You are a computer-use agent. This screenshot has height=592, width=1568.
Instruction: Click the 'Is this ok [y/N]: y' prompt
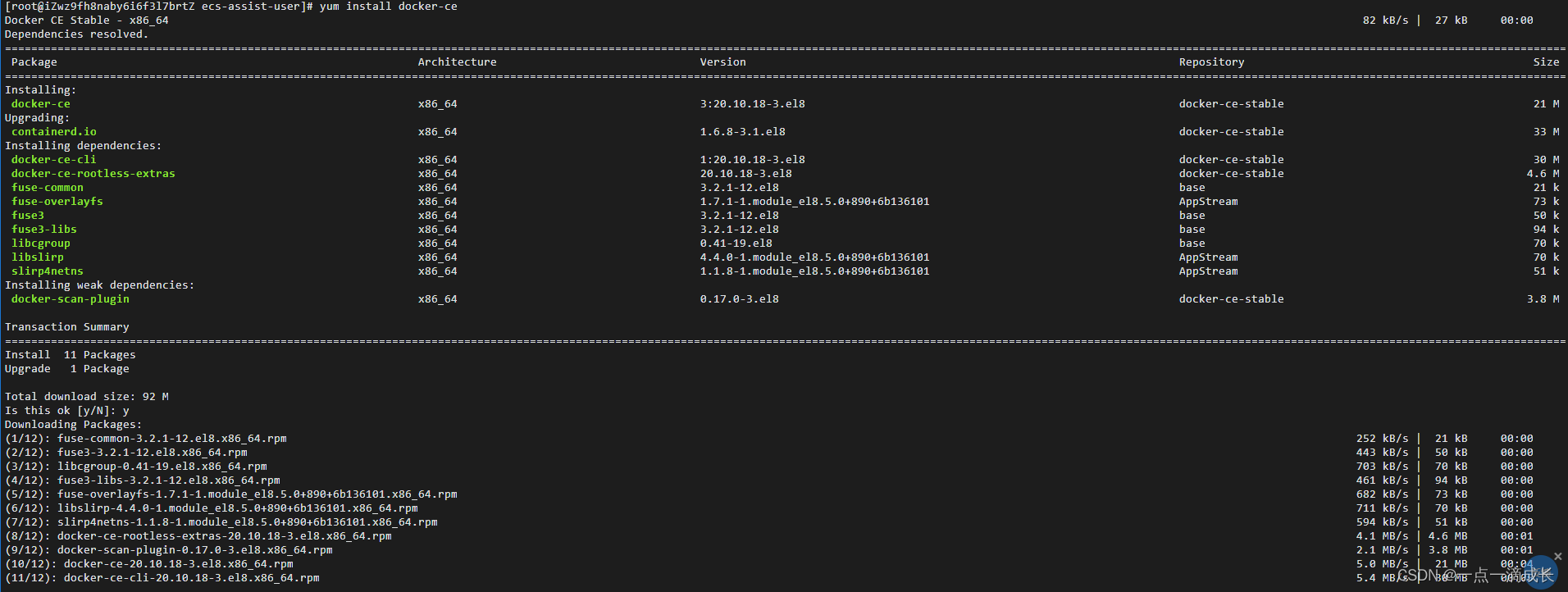[67, 411]
